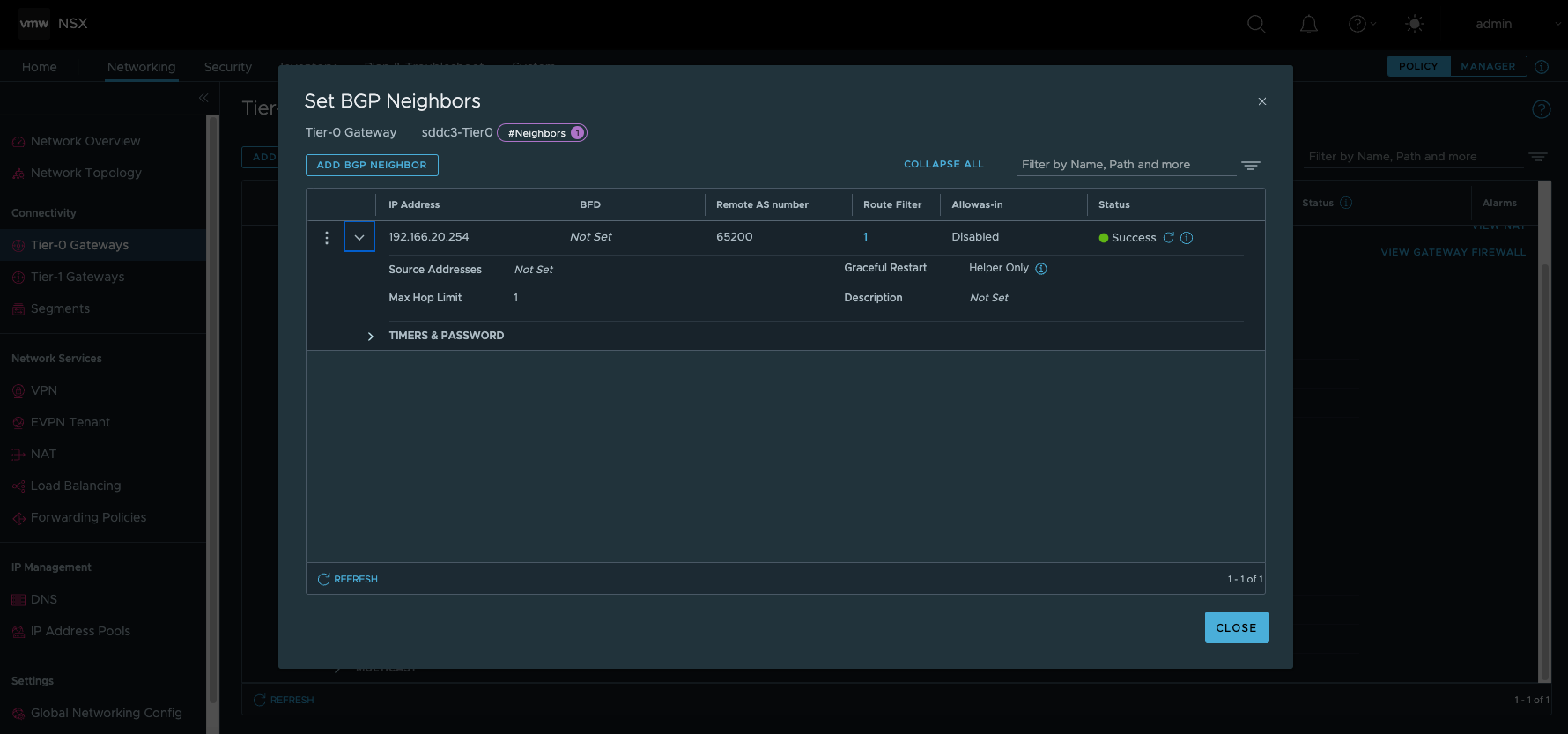Open the Security tab
The width and height of the screenshot is (1568, 734).
228,67
